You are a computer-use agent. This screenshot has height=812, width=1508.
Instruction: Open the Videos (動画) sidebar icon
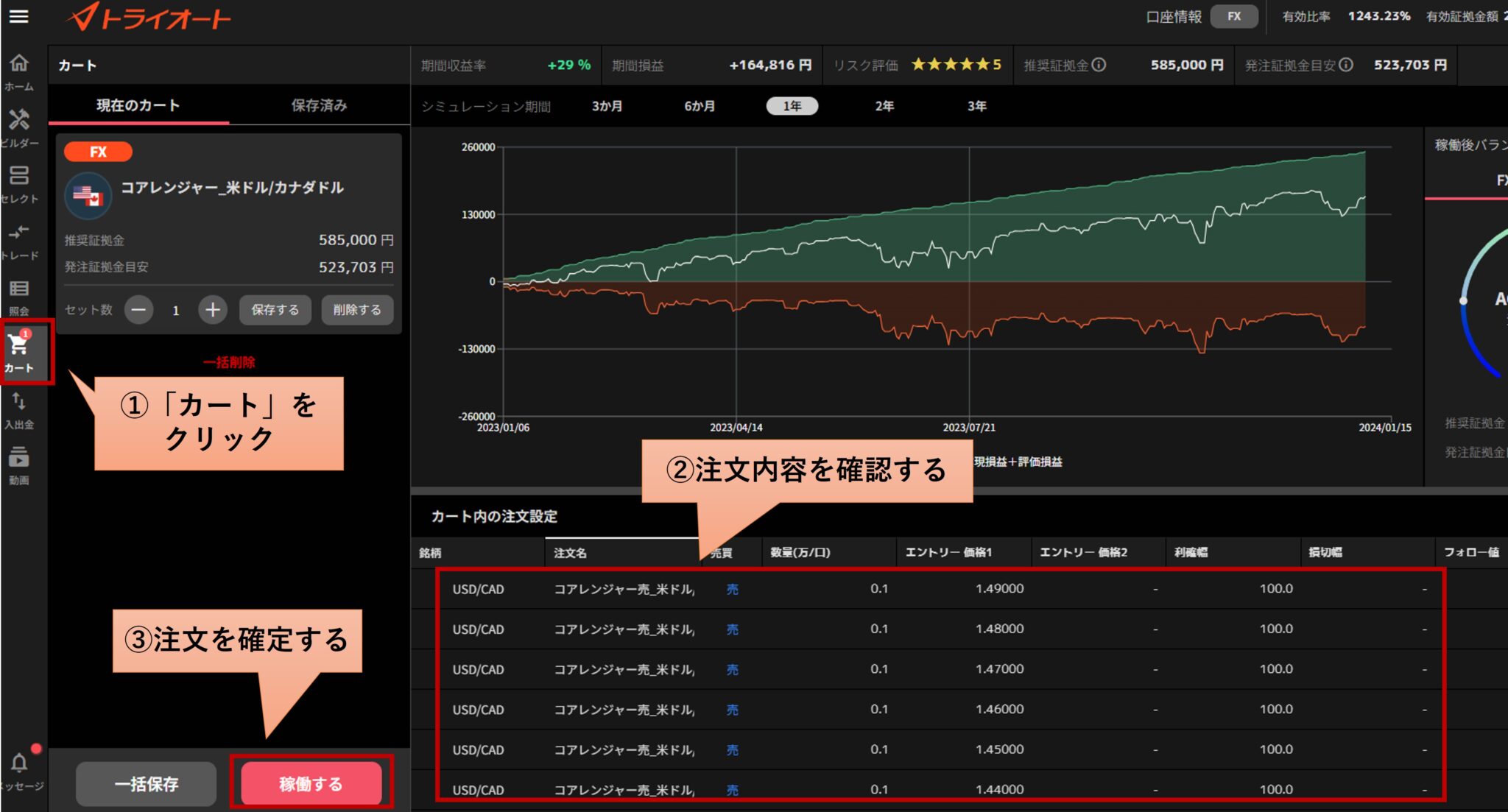(x=19, y=467)
